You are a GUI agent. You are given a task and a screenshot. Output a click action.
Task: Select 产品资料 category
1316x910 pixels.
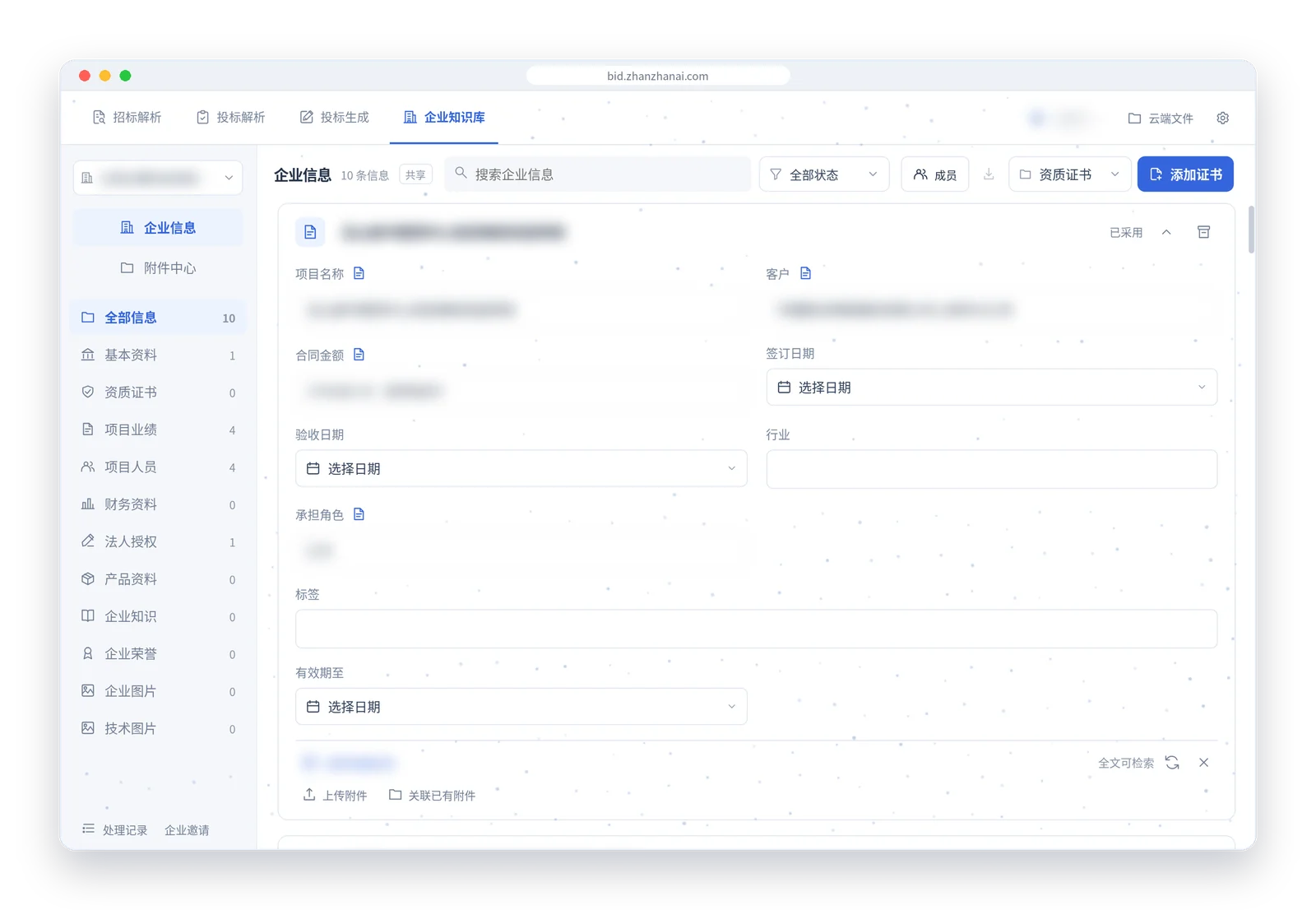159,579
